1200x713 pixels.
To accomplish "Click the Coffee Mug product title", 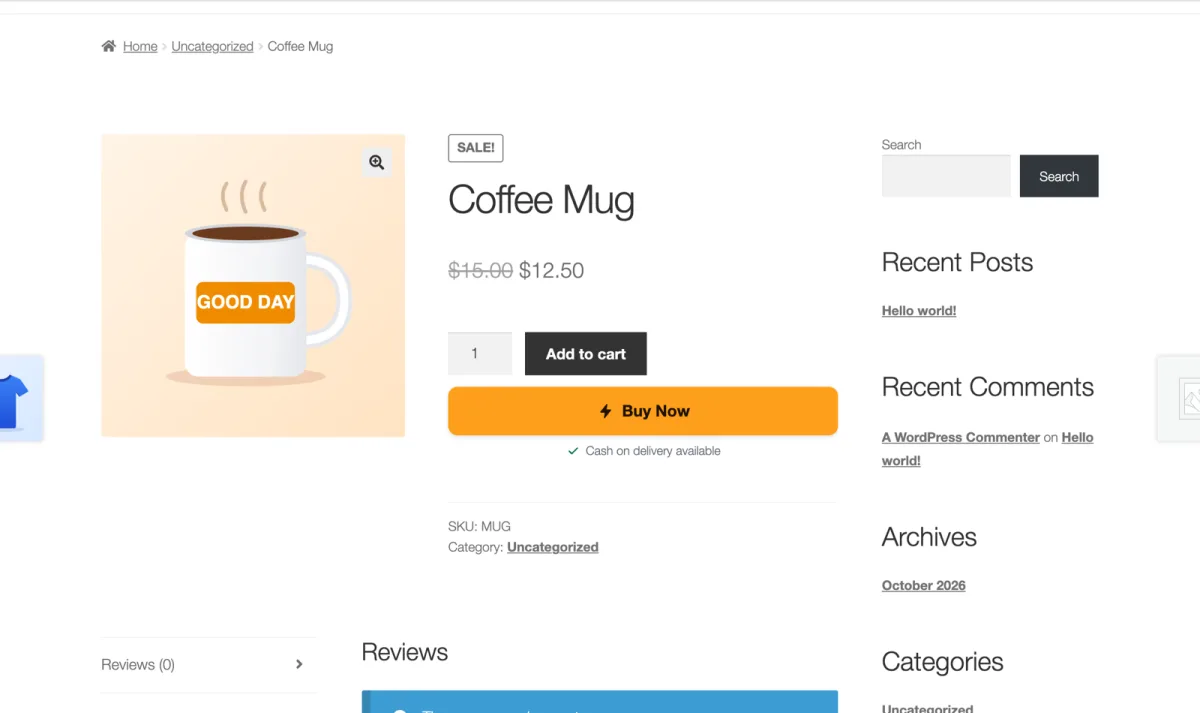I will (541, 199).
